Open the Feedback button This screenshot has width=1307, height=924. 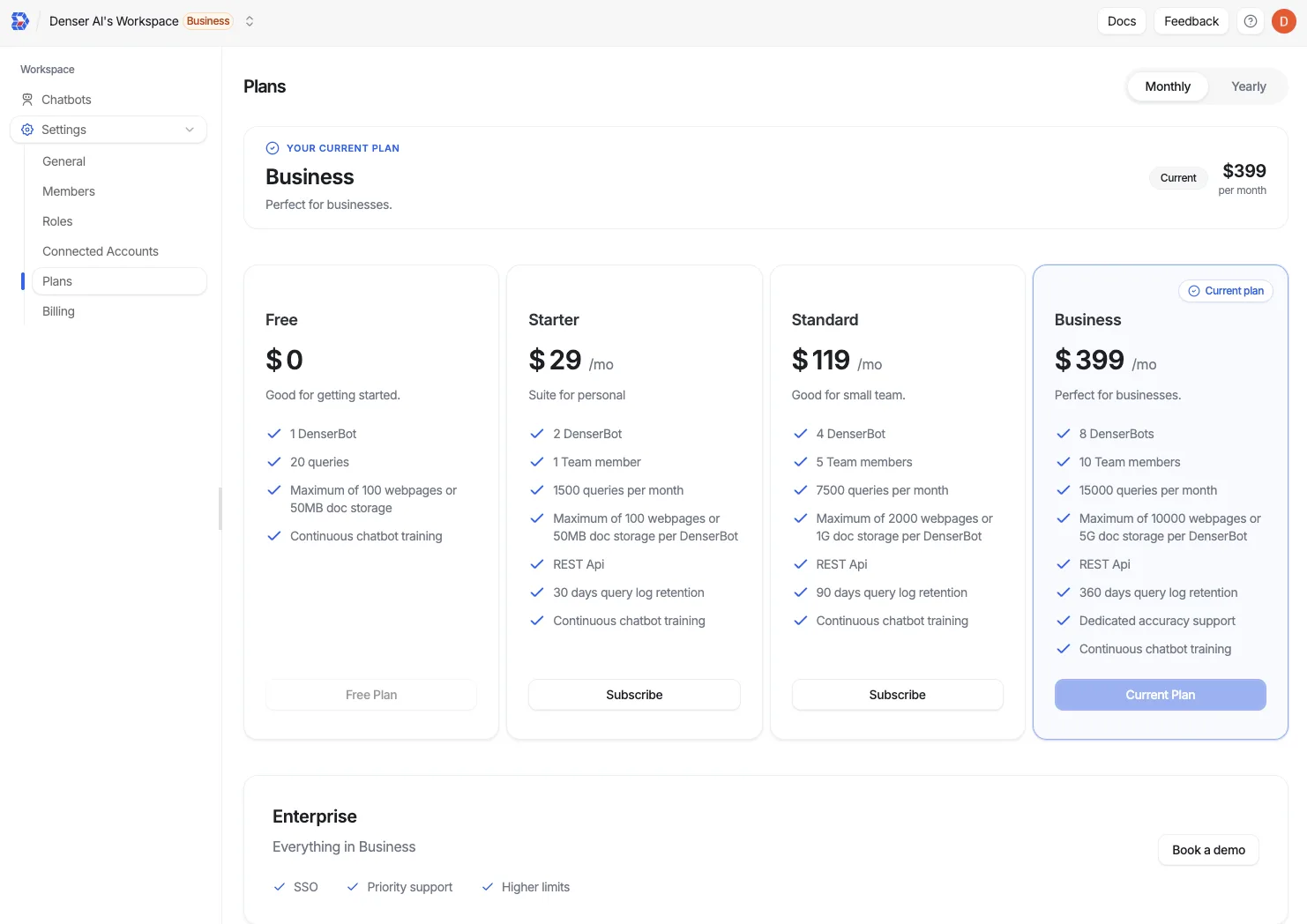(1191, 21)
